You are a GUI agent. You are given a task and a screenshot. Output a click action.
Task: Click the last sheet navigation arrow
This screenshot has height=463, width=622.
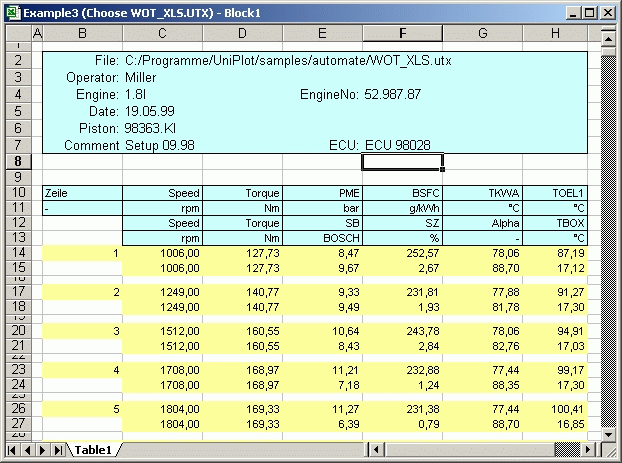click(x=56, y=451)
